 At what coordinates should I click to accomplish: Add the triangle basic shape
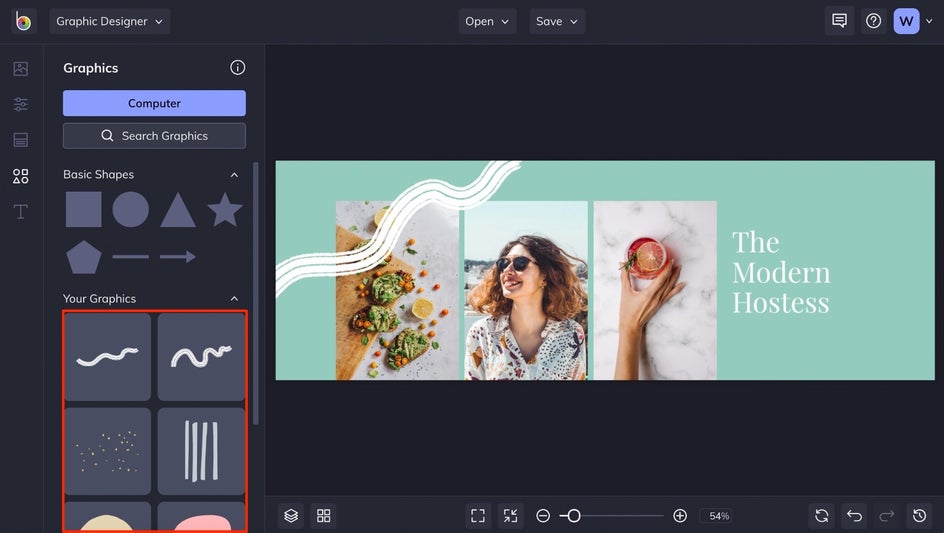pyautogui.click(x=178, y=210)
